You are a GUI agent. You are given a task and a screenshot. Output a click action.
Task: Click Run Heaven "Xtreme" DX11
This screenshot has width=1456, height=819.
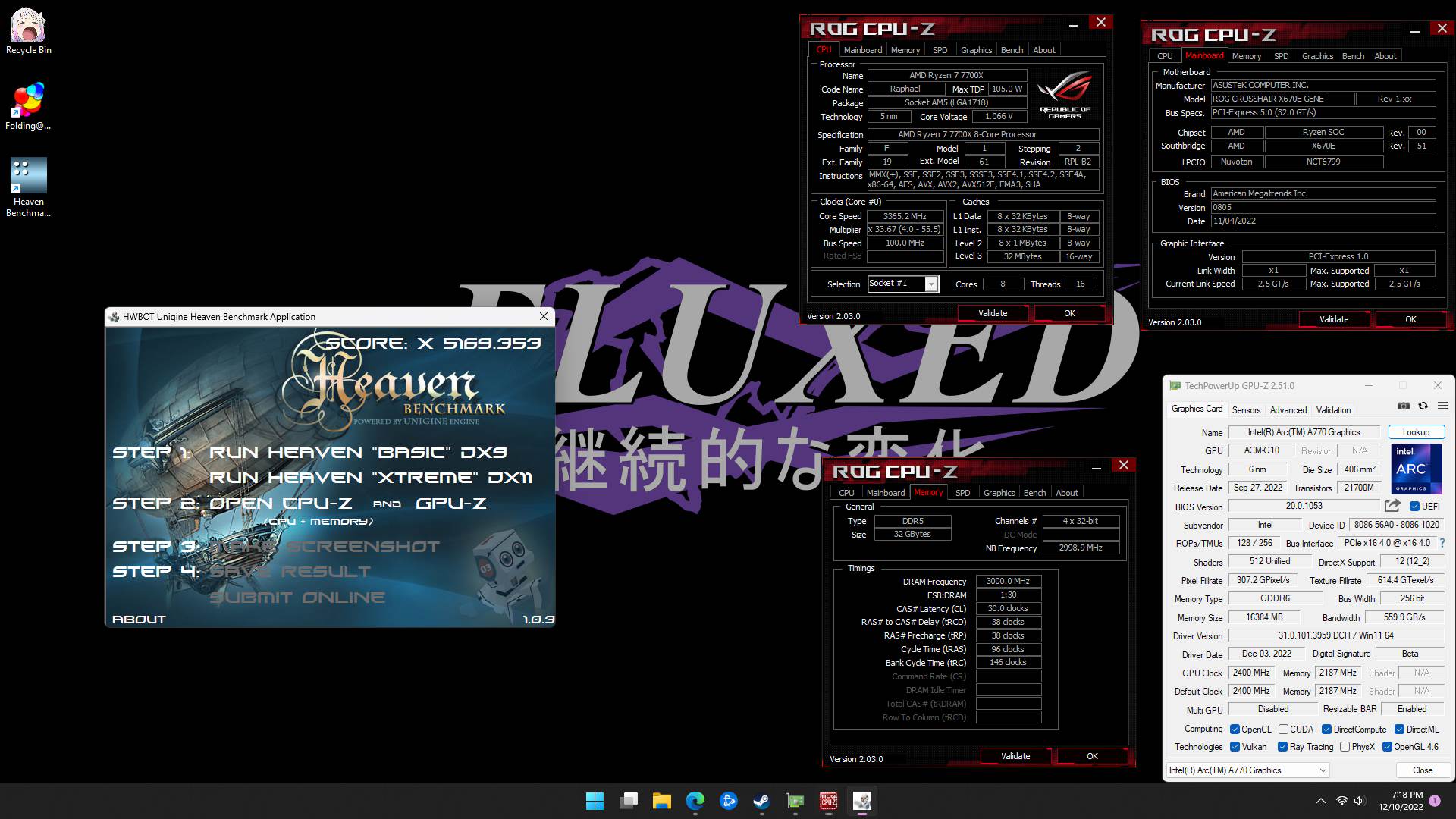(371, 478)
